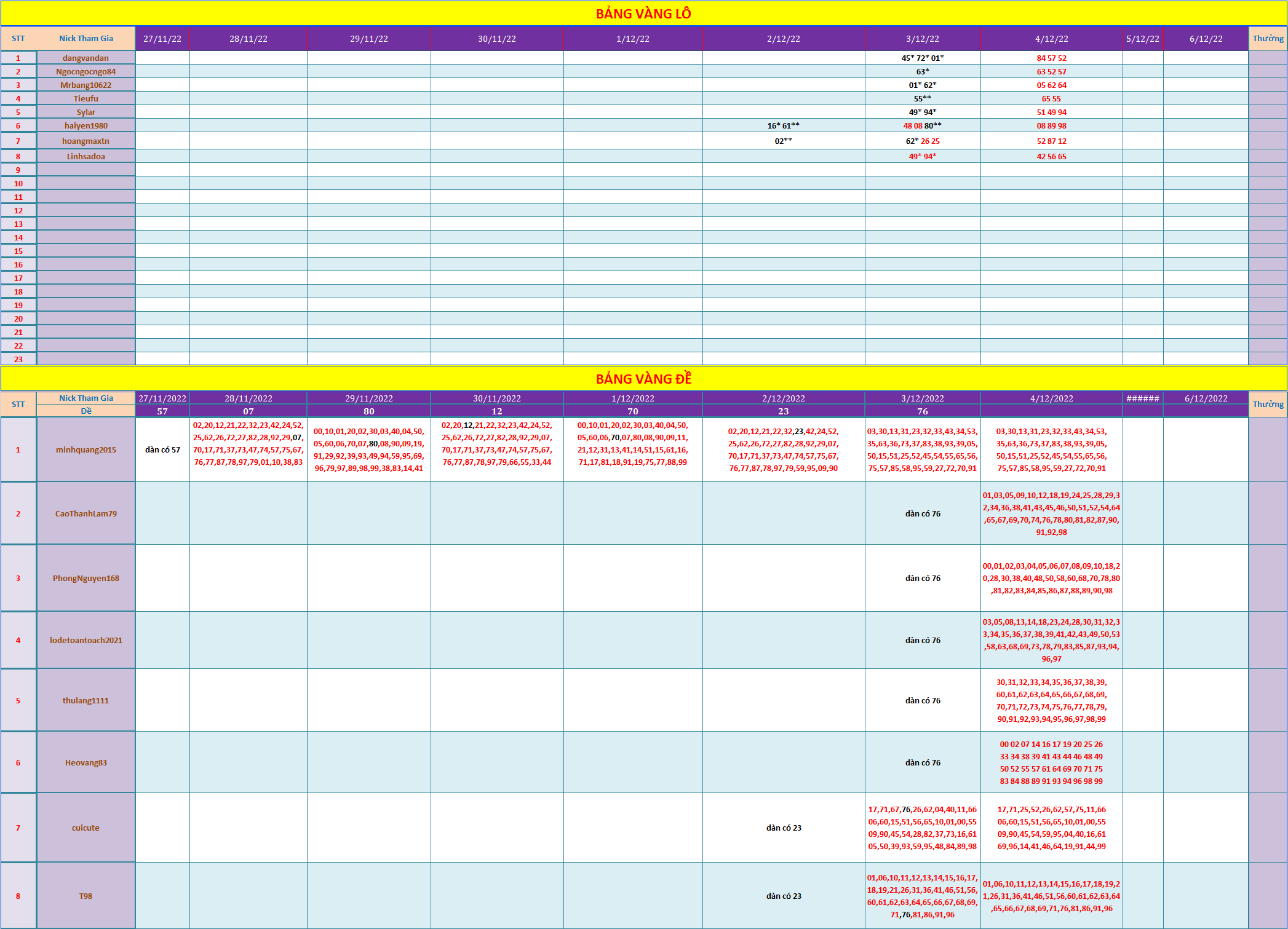The height and width of the screenshot is (929, 1288).
Task: Select 'dàn có 76' in Heovang83 row
Action: [x=923, y=762]
